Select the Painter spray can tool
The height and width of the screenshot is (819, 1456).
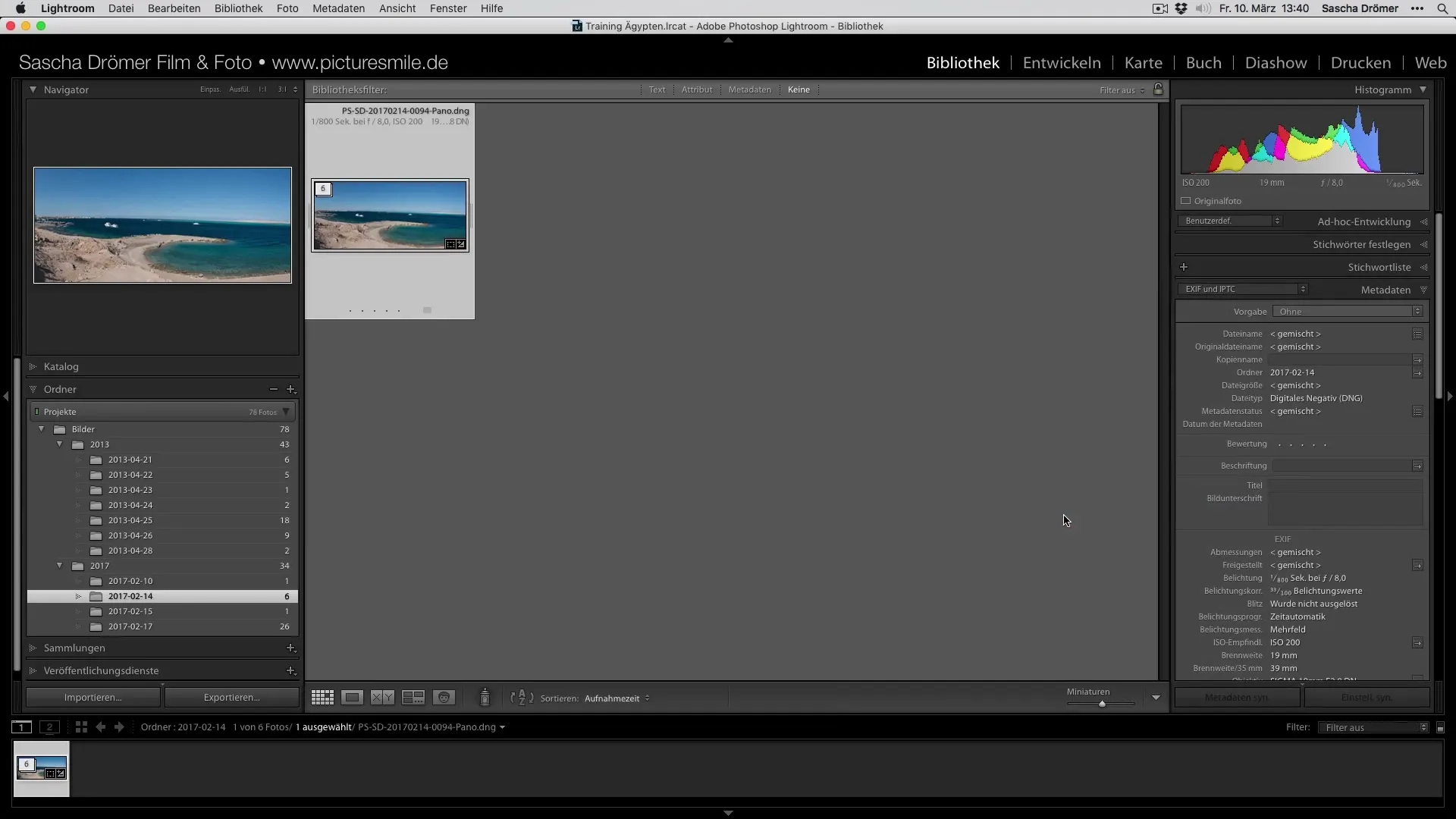(x=485, y=697)
